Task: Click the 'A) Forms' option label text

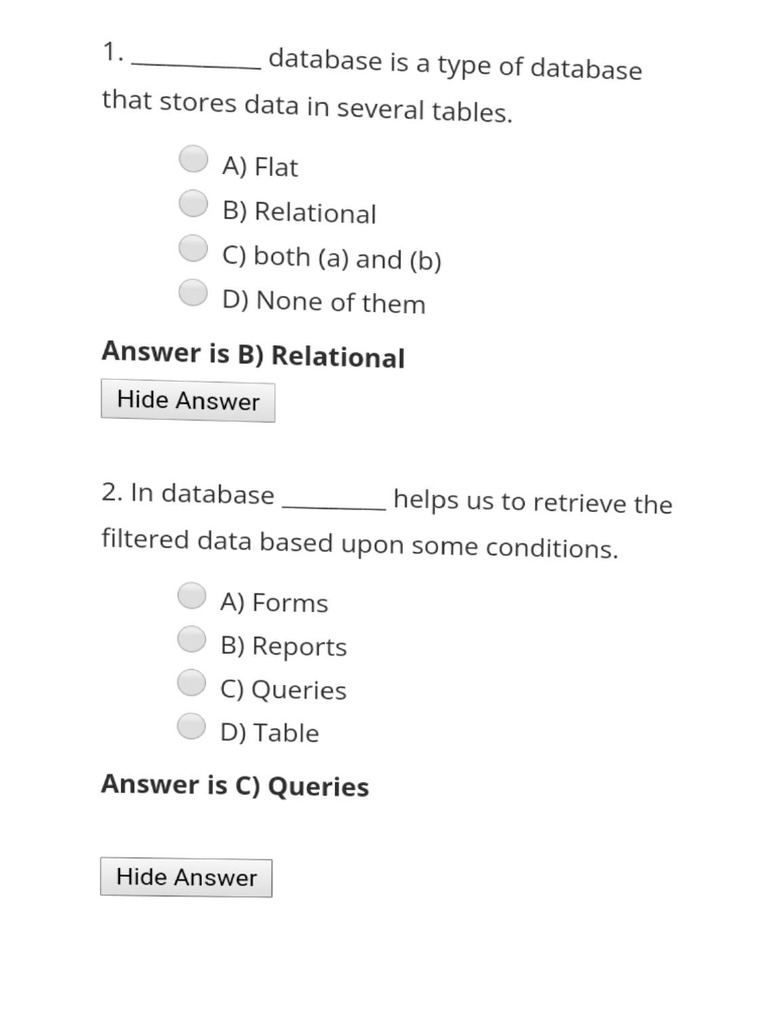Action: (274, 602)
